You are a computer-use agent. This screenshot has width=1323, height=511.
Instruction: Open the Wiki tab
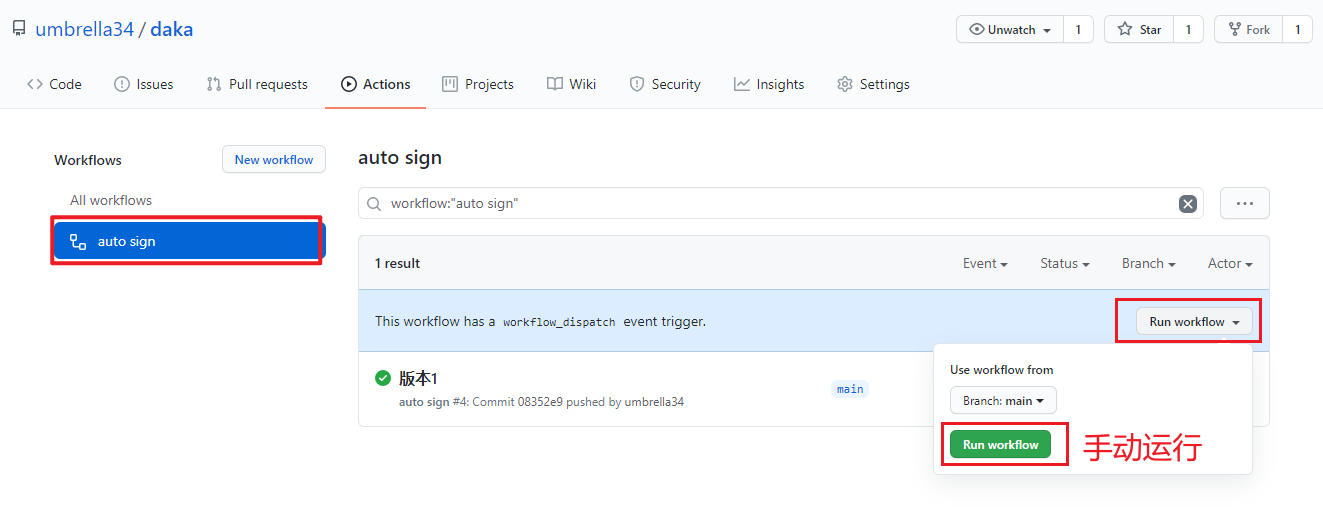point(571,84)
